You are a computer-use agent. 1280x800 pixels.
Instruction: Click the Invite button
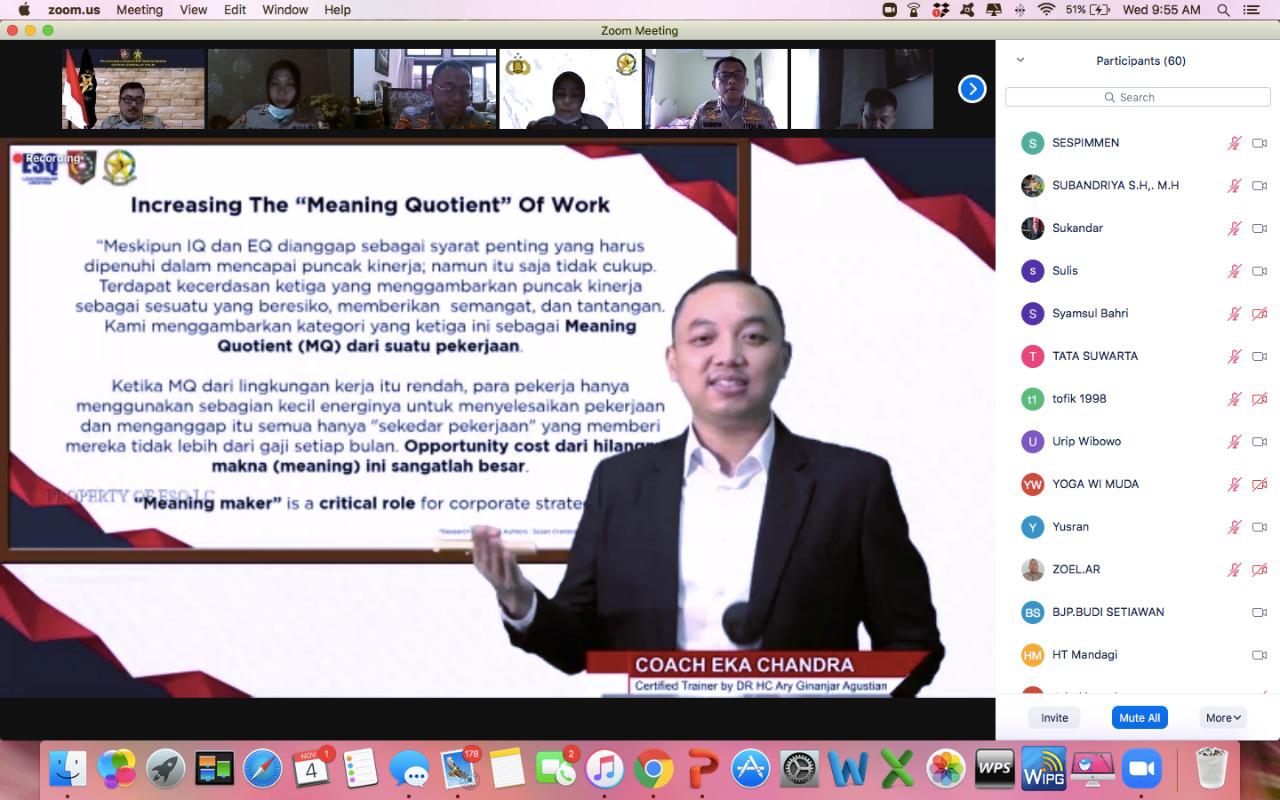point(1054,717)
